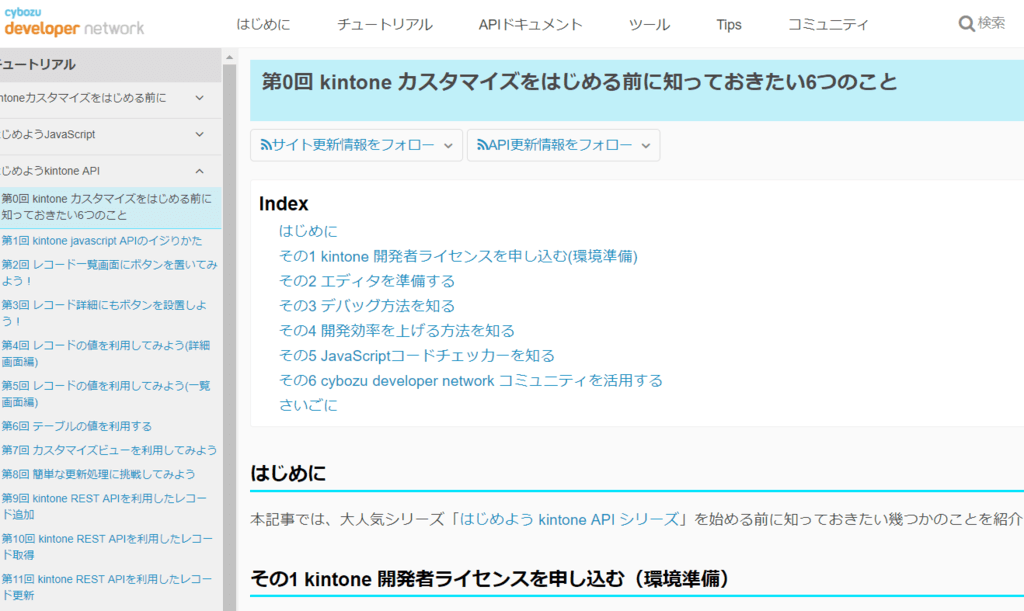The image size is (1024, 611).
Task: Collapse はじめようkintone API section chevron
Action: point(200,171)
